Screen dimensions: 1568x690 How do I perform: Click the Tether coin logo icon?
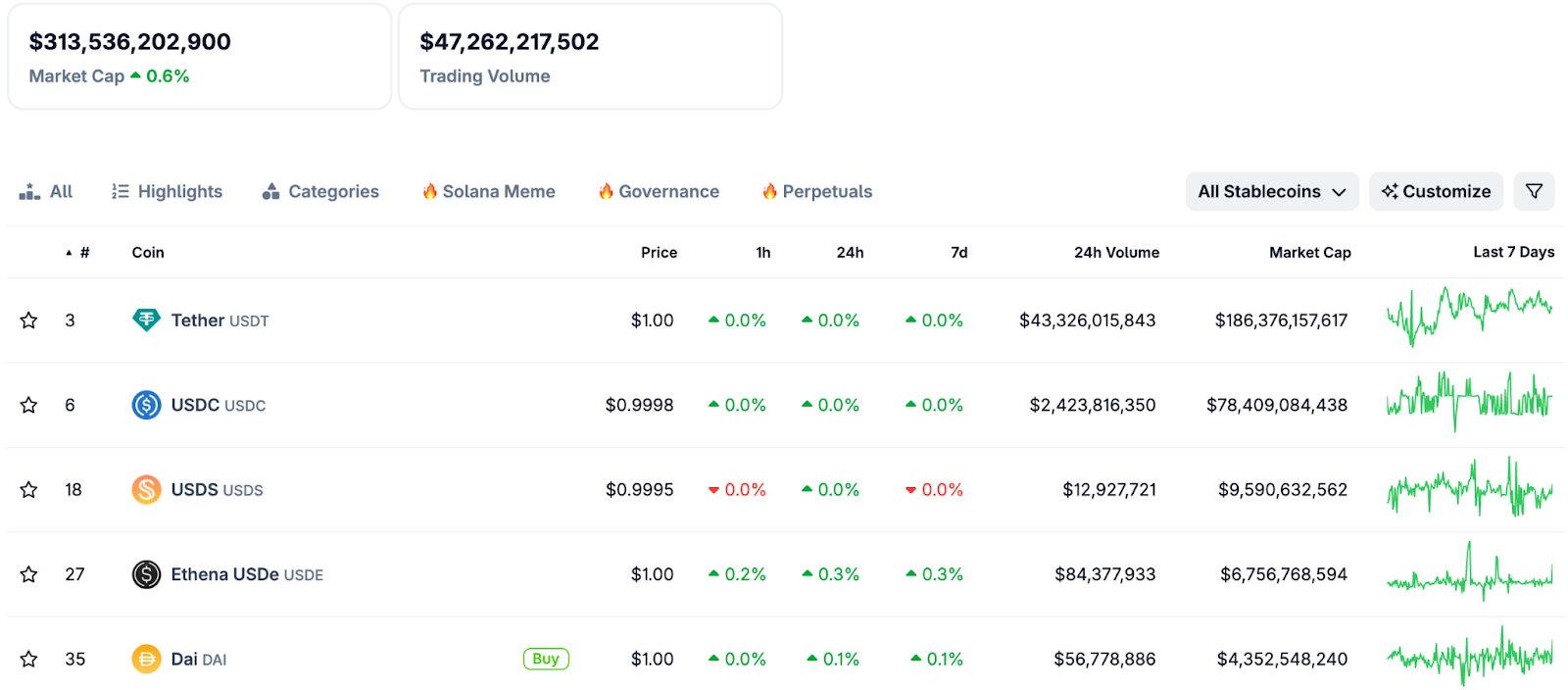(146, 320)
